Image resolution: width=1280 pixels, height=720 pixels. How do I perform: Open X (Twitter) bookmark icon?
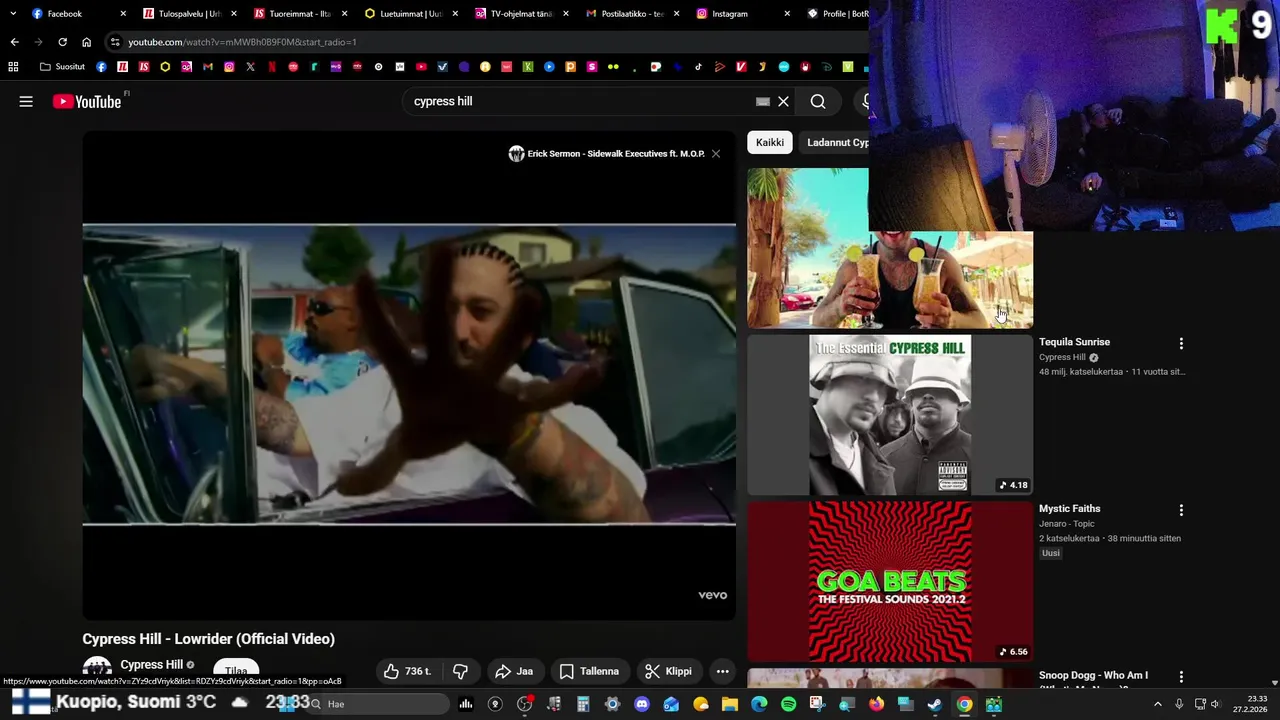(250, 67)
